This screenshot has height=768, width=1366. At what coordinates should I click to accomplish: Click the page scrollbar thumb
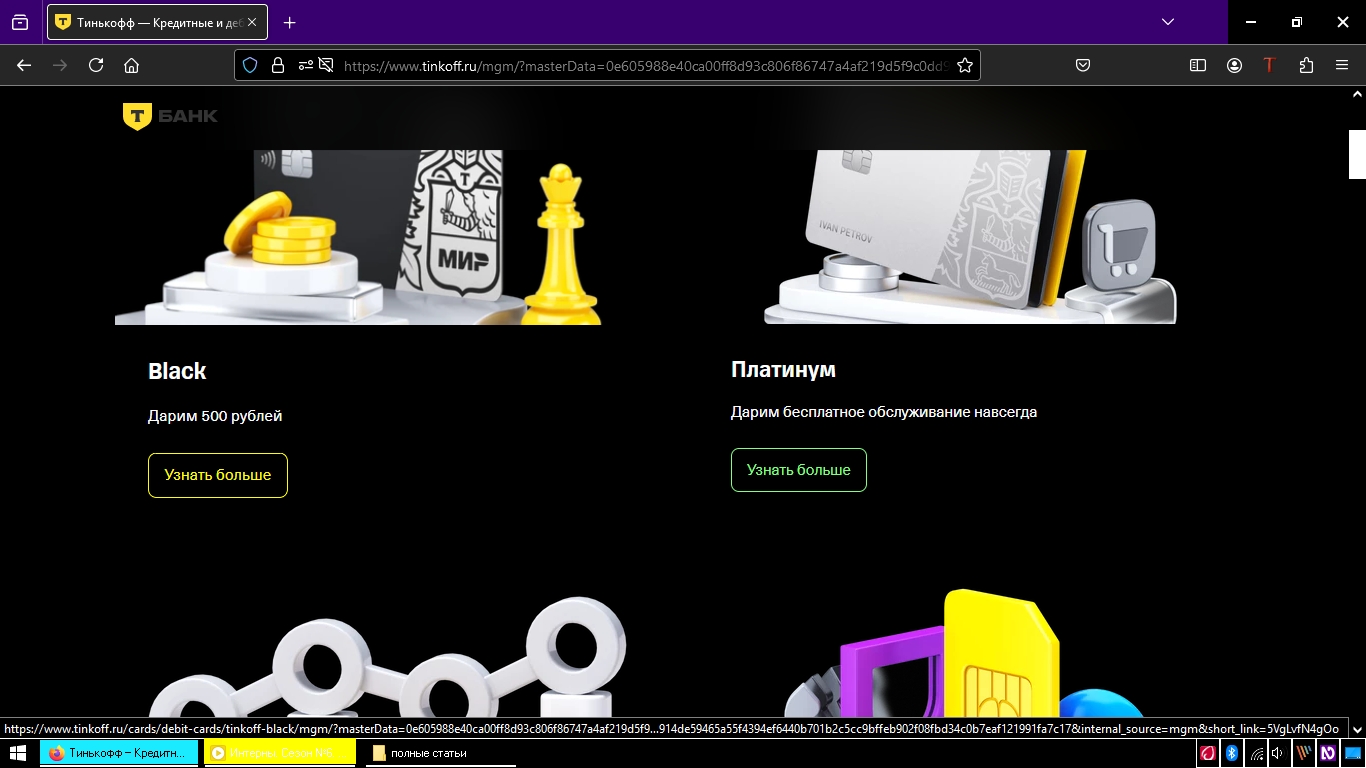tap(1357, 154)
